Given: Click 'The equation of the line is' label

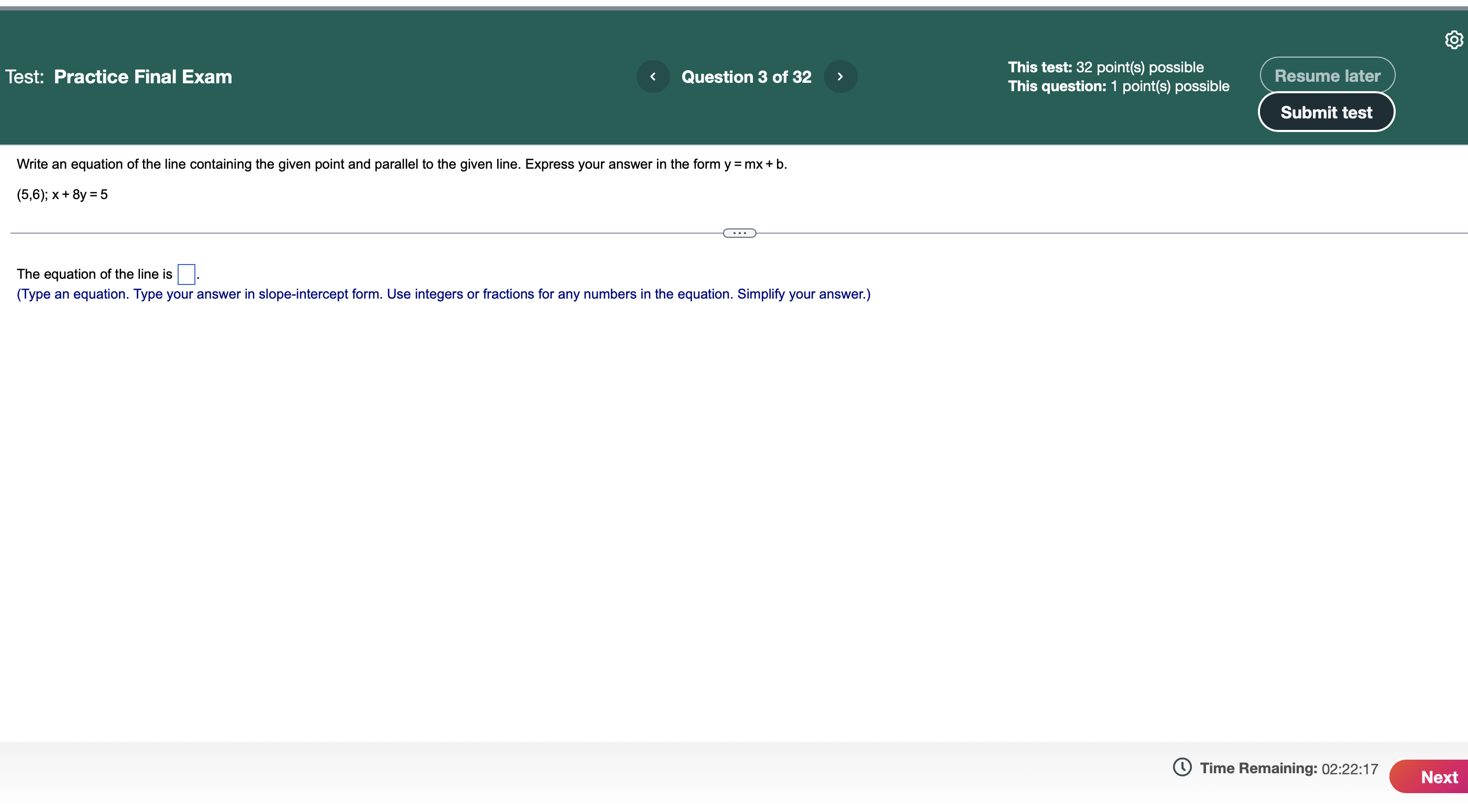Looking at the screenshot, I should pos(94,274).
